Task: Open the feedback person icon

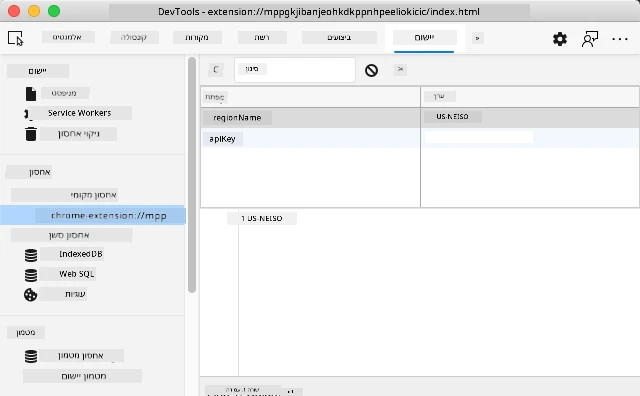Action: point(589,39)
